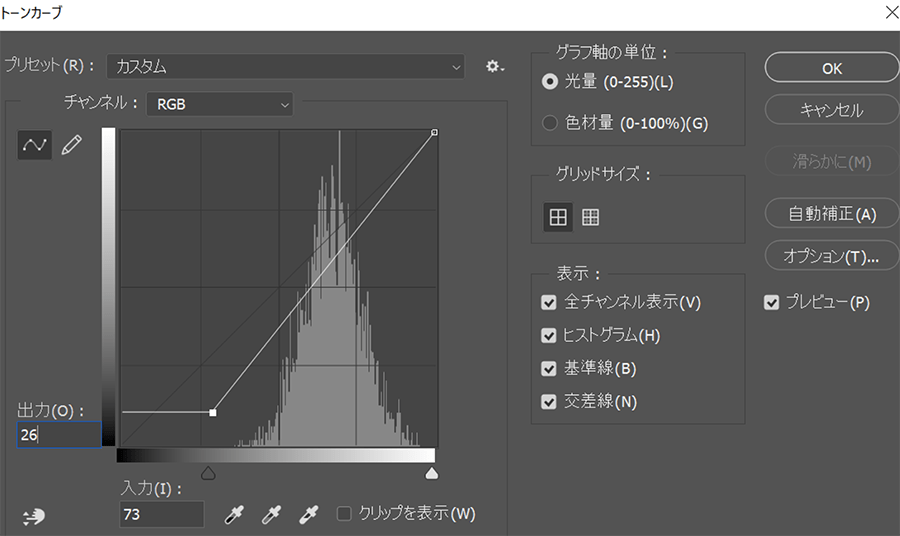Image resolution: width=900 pixels, height=536 pixels.
Task: Select the curve point editing tool
Action: (x=34, y=145)
